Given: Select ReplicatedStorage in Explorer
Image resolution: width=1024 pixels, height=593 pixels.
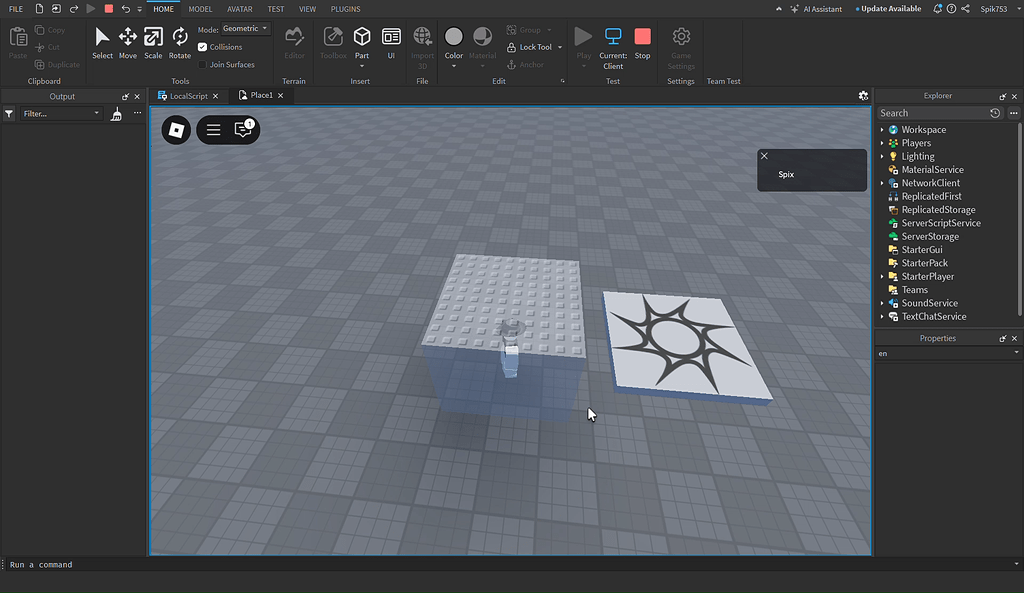Looking at the screenshot, I should 938,210.
